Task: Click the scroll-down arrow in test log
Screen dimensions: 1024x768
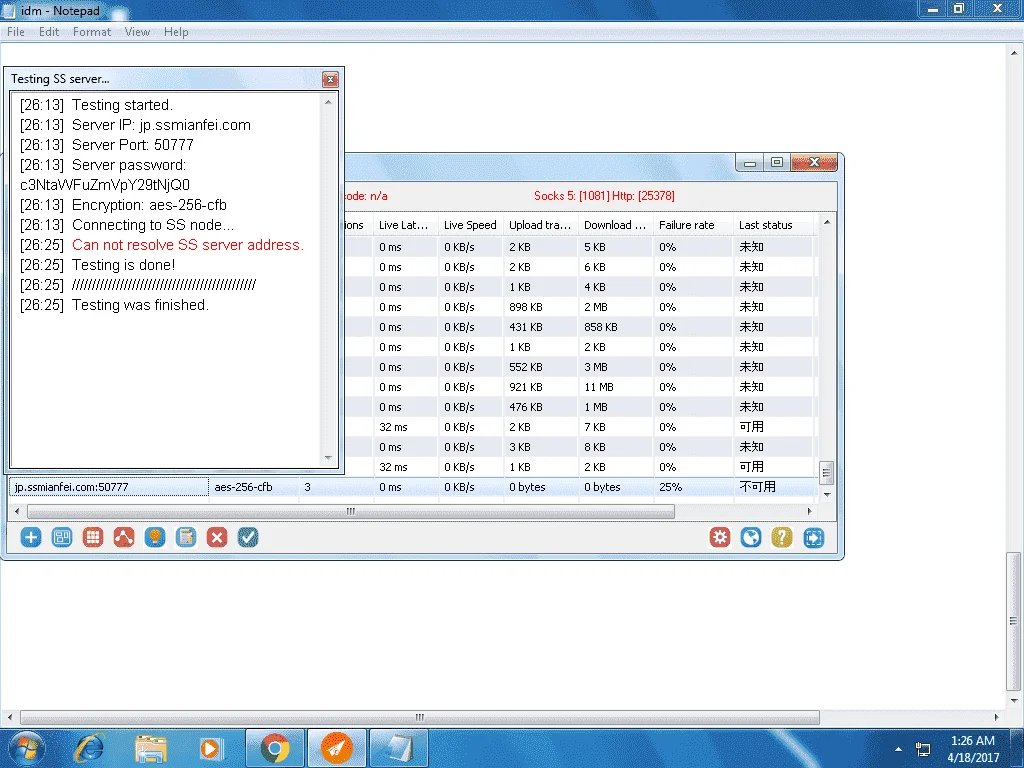Action: click(x=328, y=458)
